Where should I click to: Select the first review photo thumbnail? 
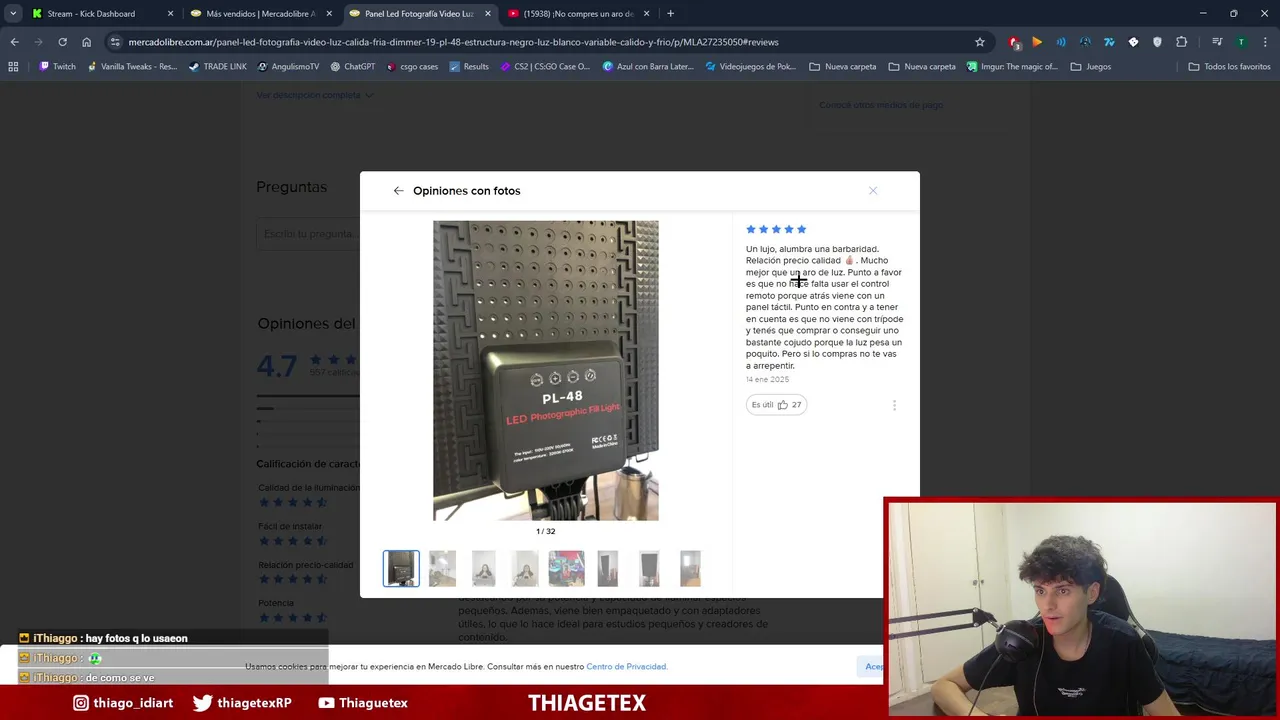click(x=401, y=568)
